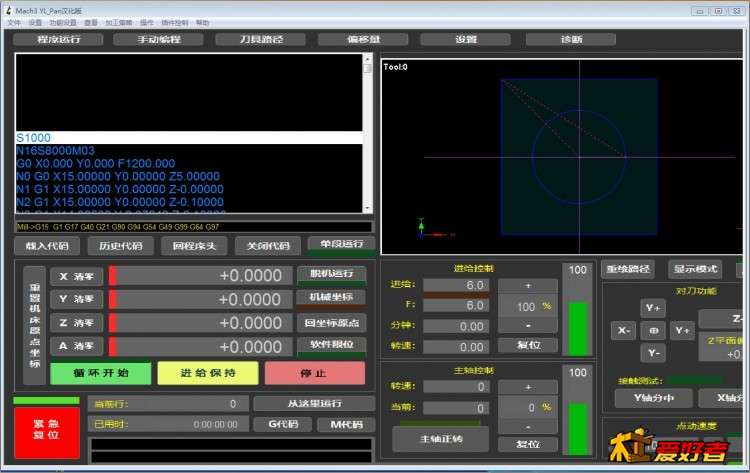Switch to the 程序运行 screen tab
The width and height of the screenshot is (750, 473).
58,39
